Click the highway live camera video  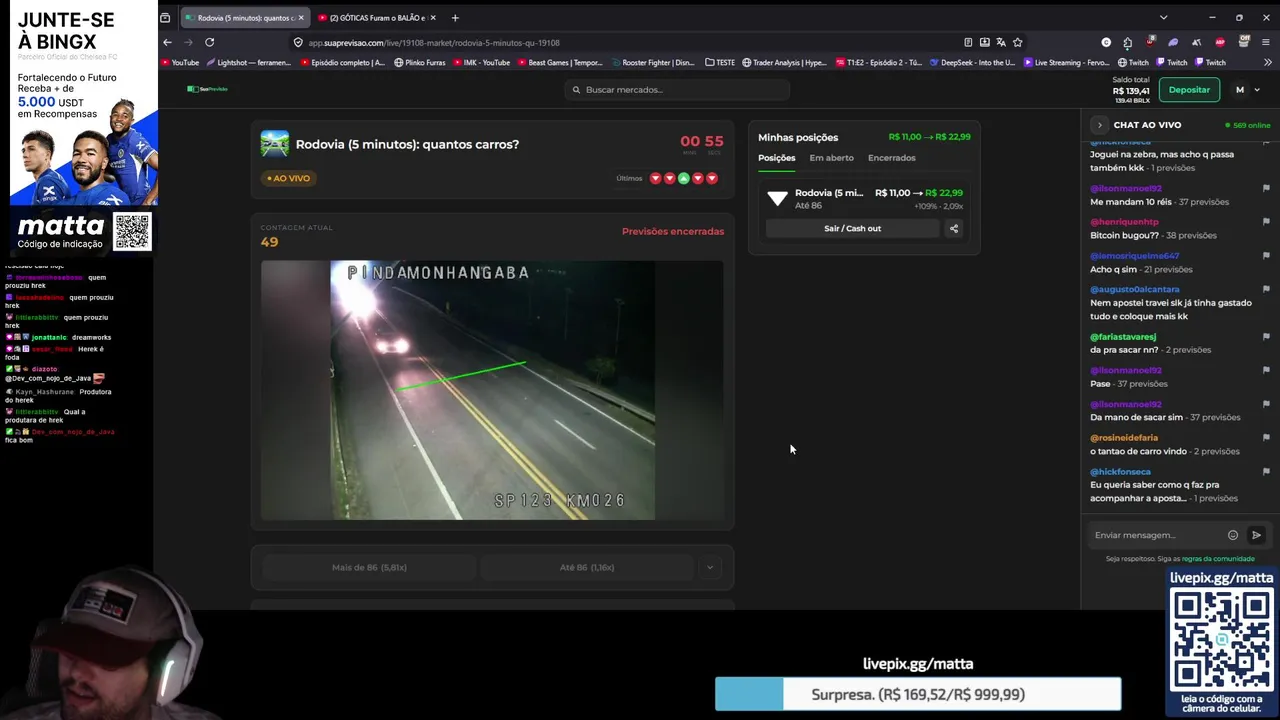[492, 390]
